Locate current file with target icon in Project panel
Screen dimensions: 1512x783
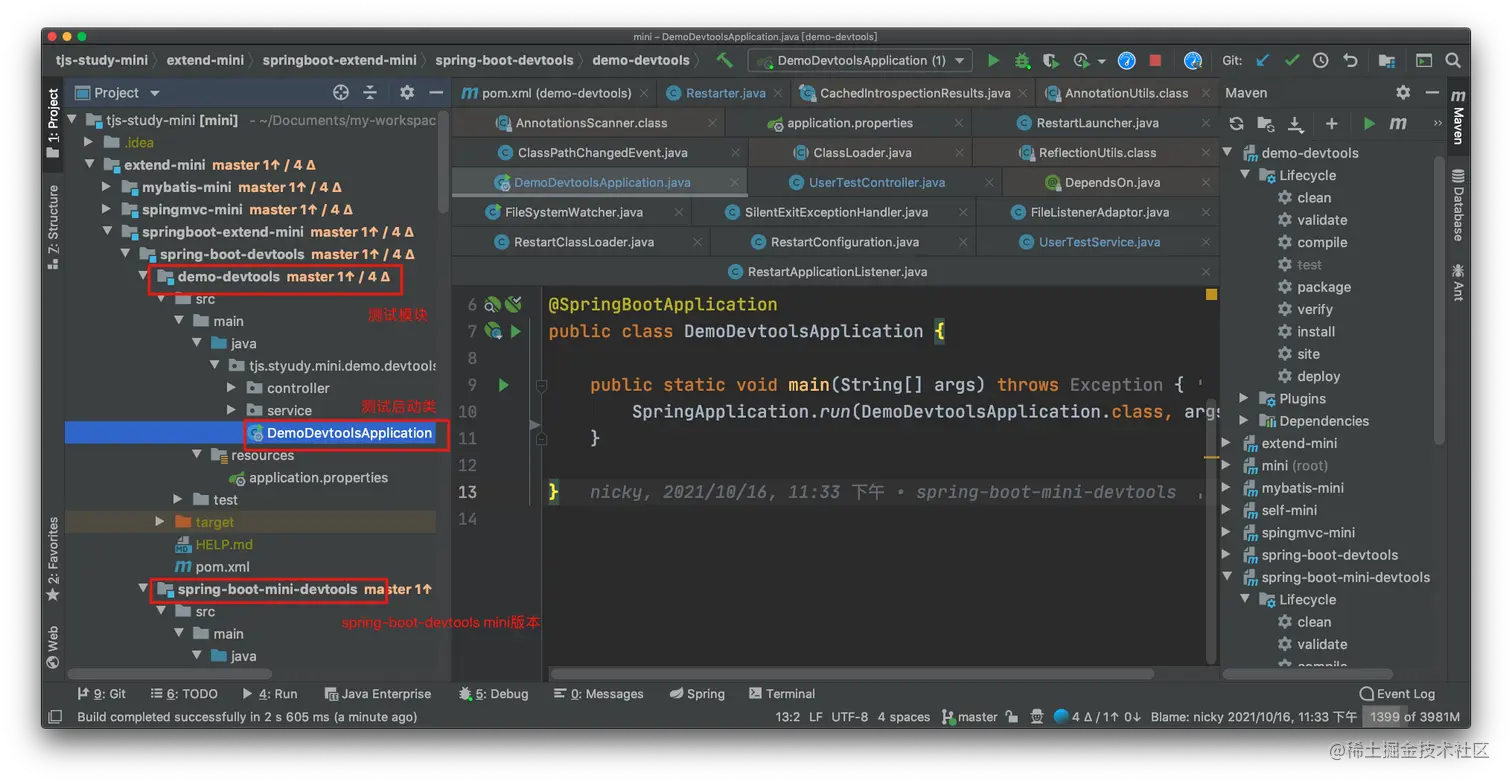click(340, 93)
